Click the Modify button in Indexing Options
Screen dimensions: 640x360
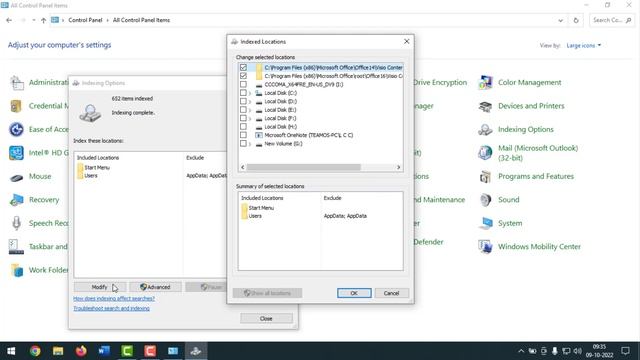pos(100,287)
